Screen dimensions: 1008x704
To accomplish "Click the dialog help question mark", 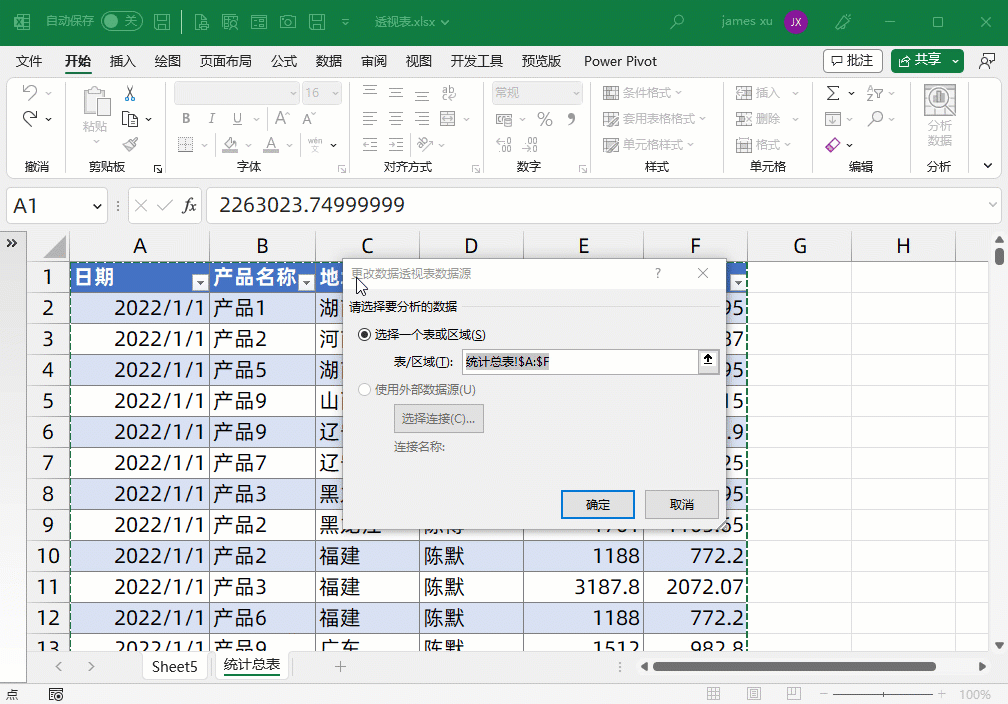I will 658,273.
